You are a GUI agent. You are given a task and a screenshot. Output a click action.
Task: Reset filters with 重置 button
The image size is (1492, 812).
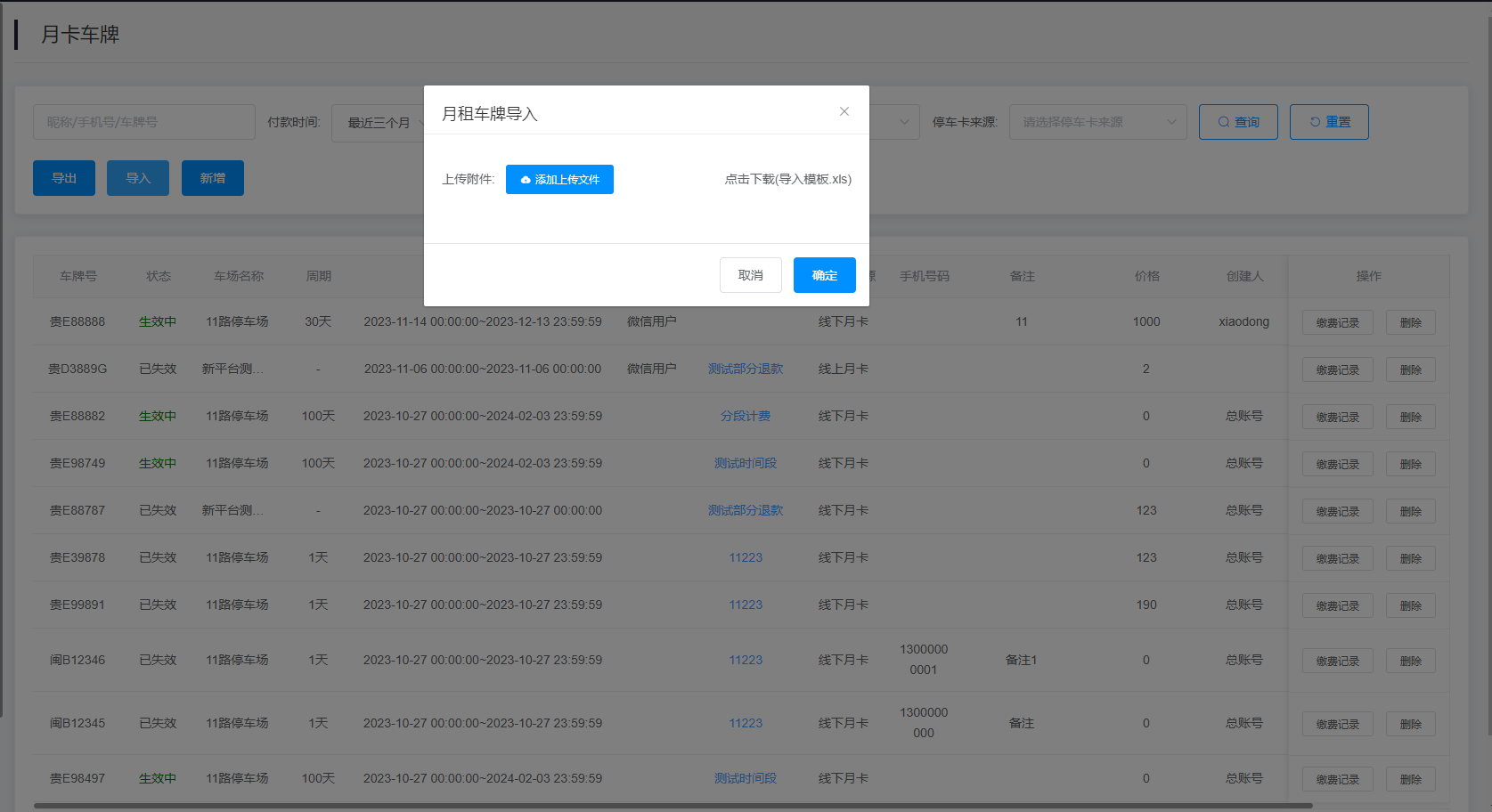(x=1328, y=122)
